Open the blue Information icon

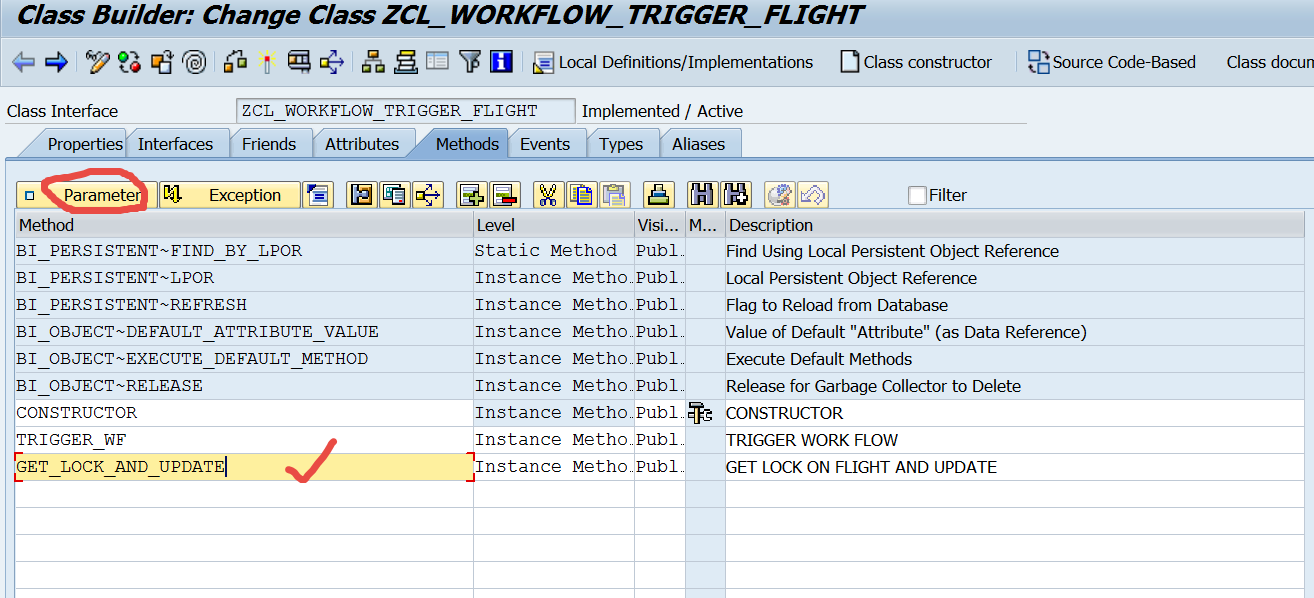(501, 62)
